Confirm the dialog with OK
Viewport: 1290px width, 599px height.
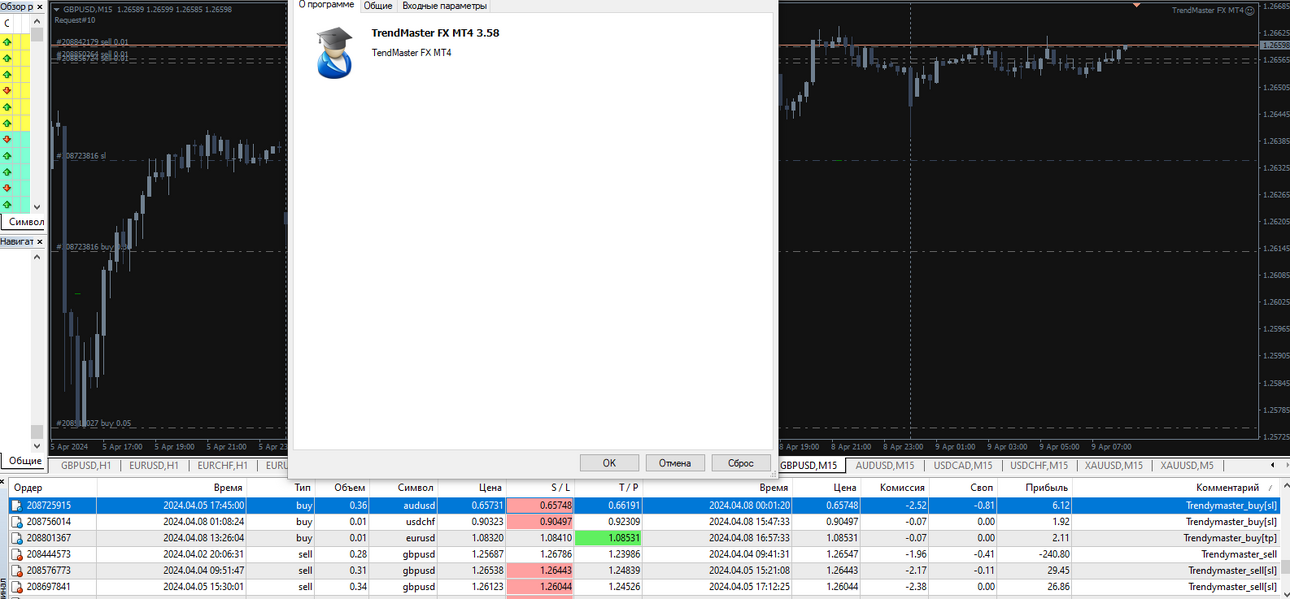[609, 463]
